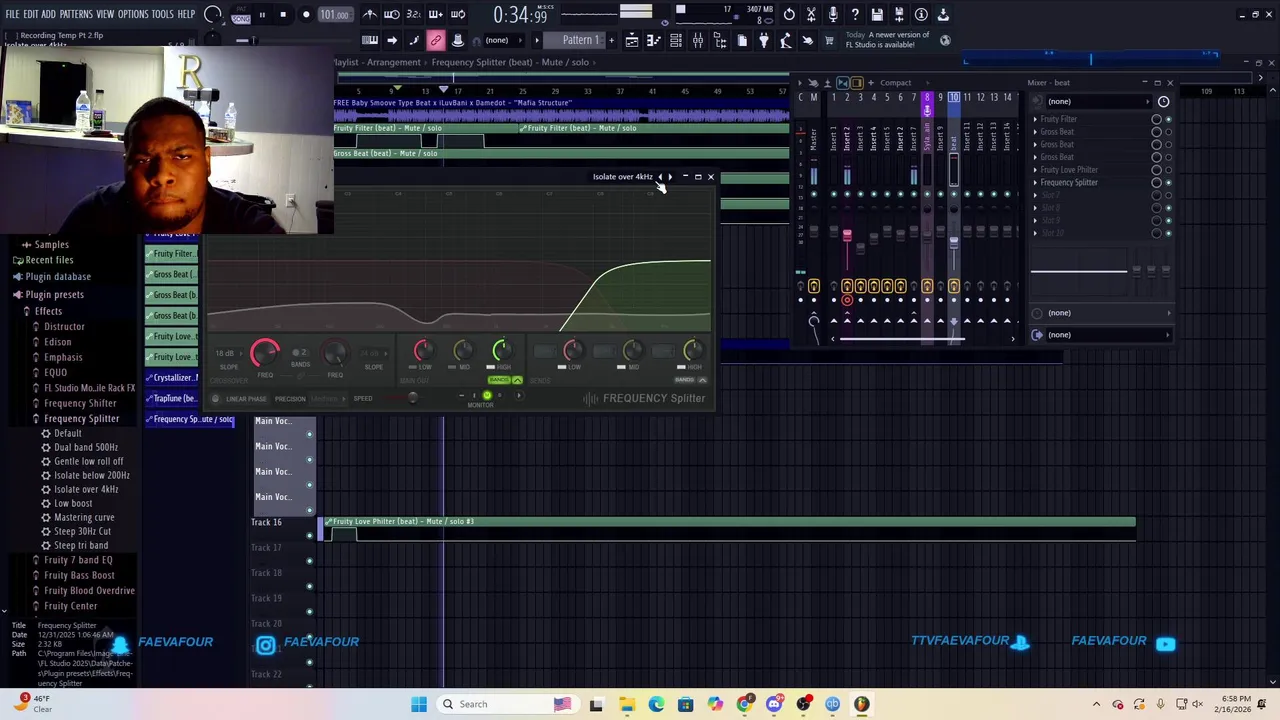Add new pattern with plus button
The width and height of the screenshot is (1280, 720).
(611, 40)
